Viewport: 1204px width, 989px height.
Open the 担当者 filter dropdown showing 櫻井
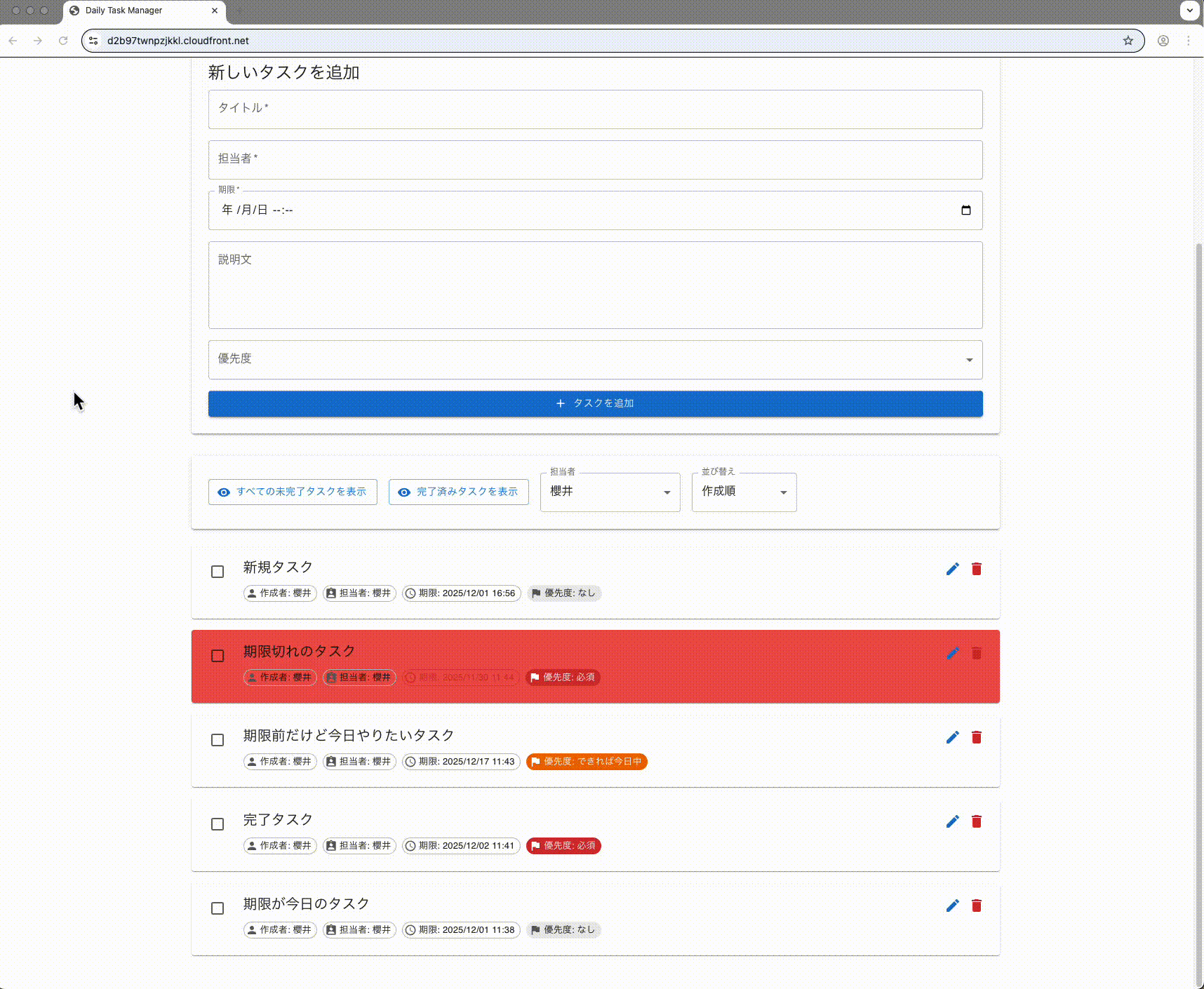[609, 492]
